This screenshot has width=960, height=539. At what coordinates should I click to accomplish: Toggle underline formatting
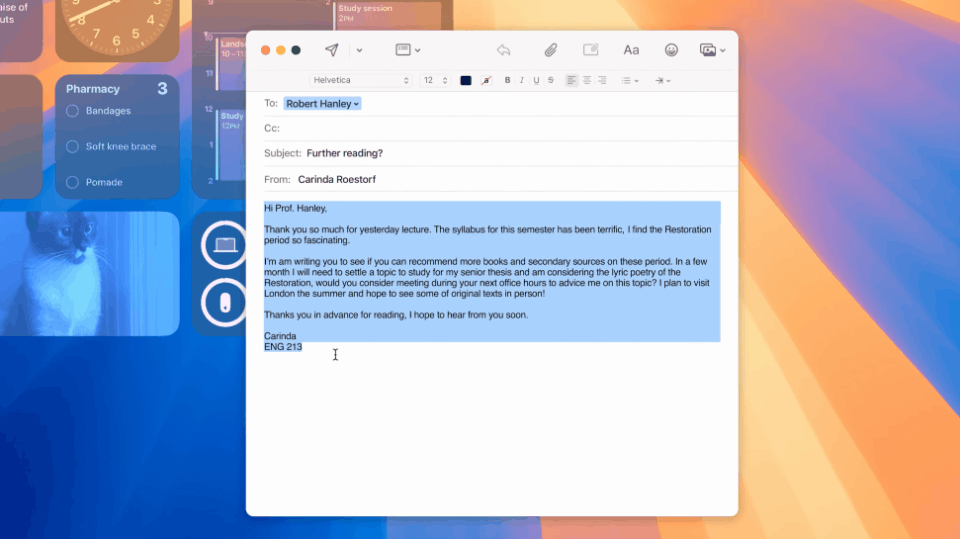pyautogui.click(x=536, y=80)
